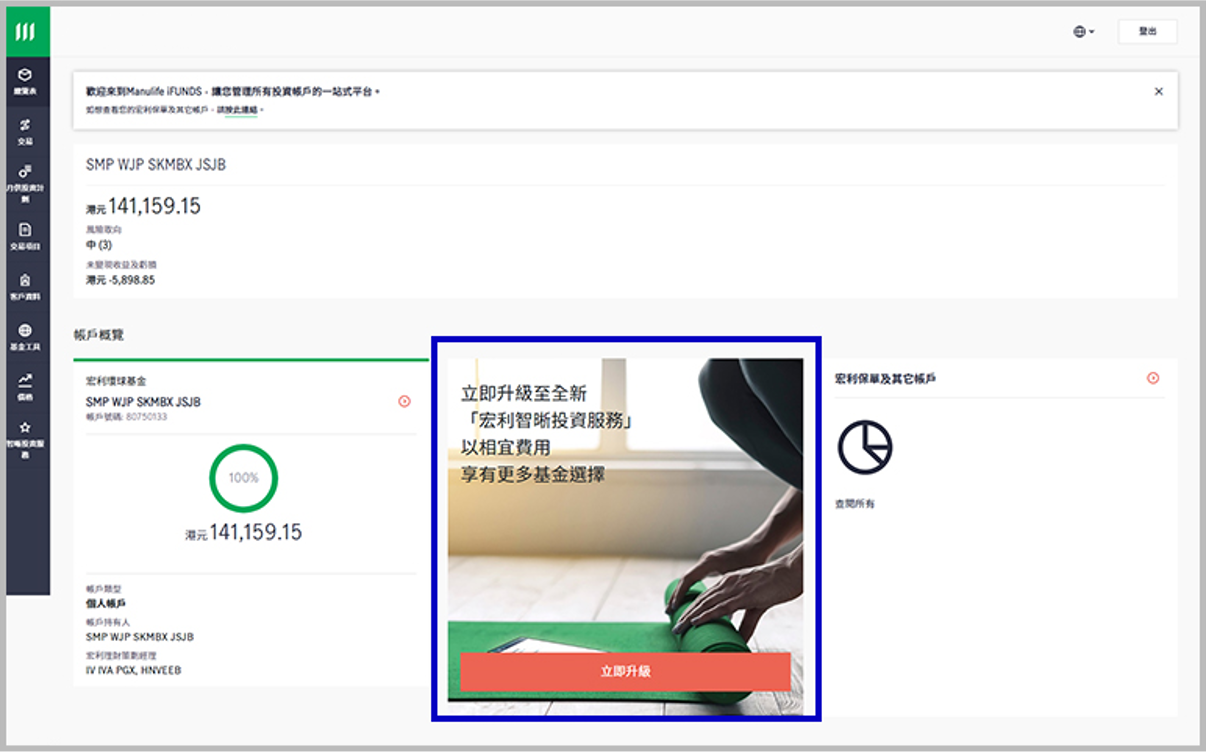Open 總覽表 dashboard in sidebar
1209x752 pixels.
point(26,81)
